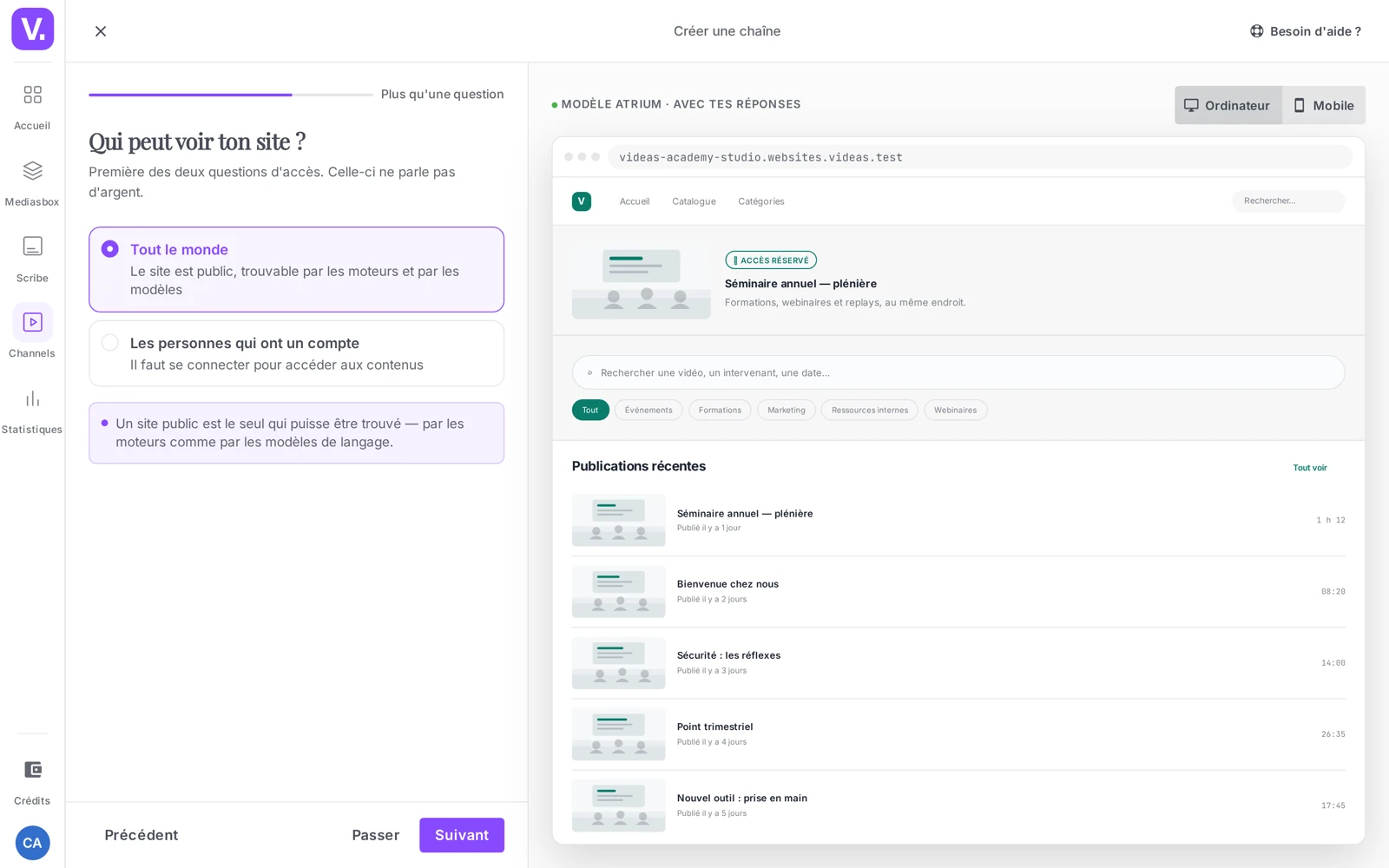This screenshot has width=1389, height=868.
Task: Choose Les personnes qui ont un compte
Action: tap(296, 353)
